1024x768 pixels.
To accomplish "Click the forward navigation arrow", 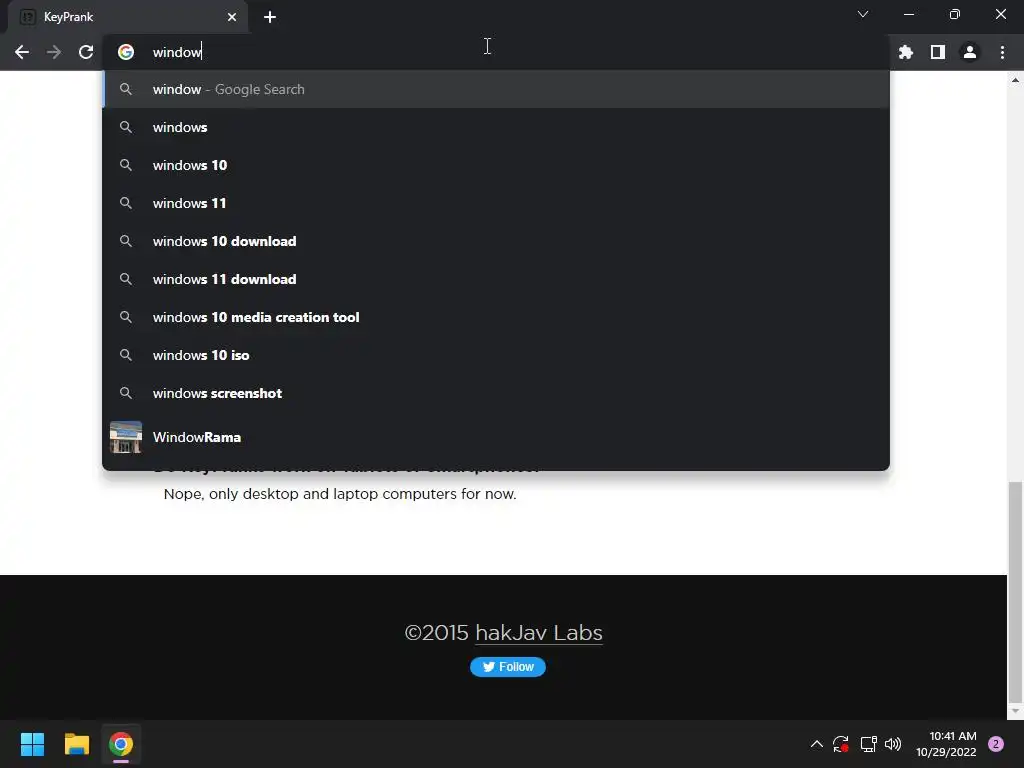I will coord(54,52).
